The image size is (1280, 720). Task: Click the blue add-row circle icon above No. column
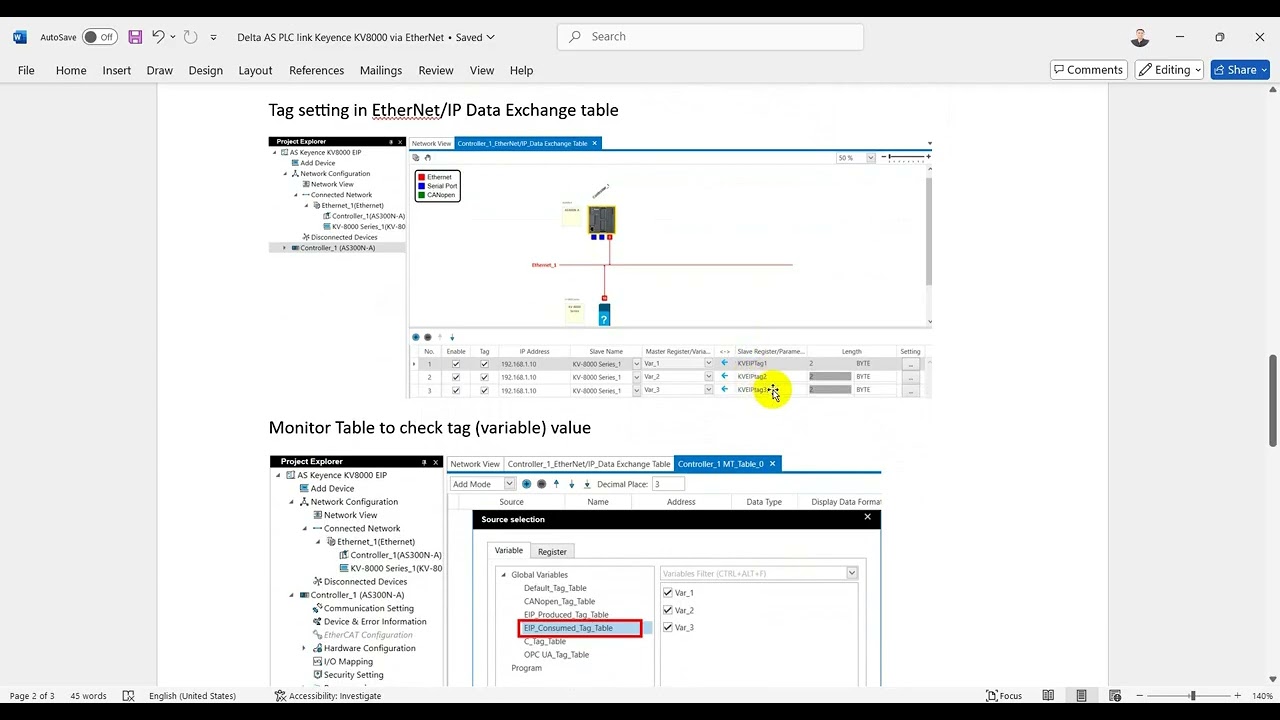[416, 337]
